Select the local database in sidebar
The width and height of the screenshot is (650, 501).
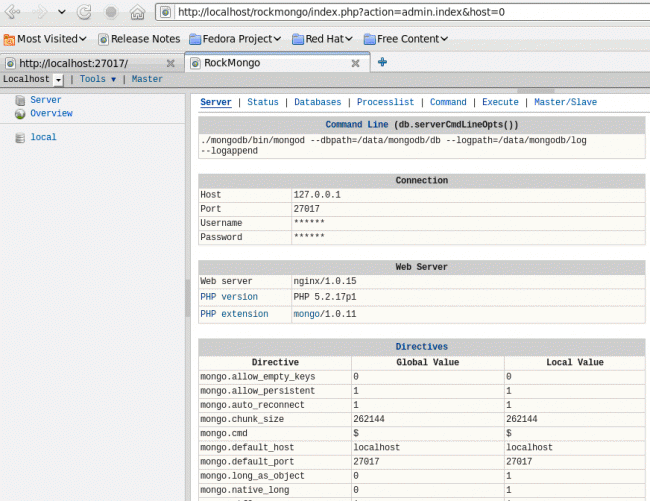(44, 137)
